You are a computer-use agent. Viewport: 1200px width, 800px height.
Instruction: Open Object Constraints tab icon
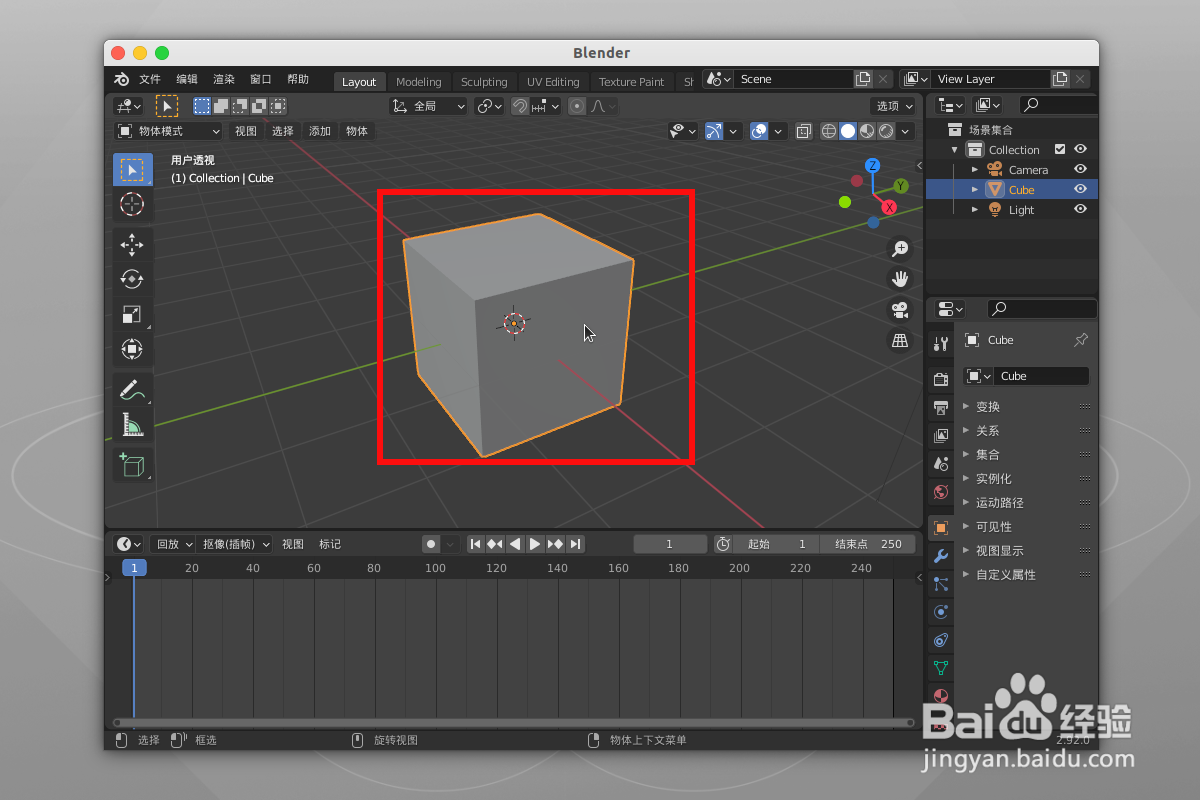pos(940,640)
